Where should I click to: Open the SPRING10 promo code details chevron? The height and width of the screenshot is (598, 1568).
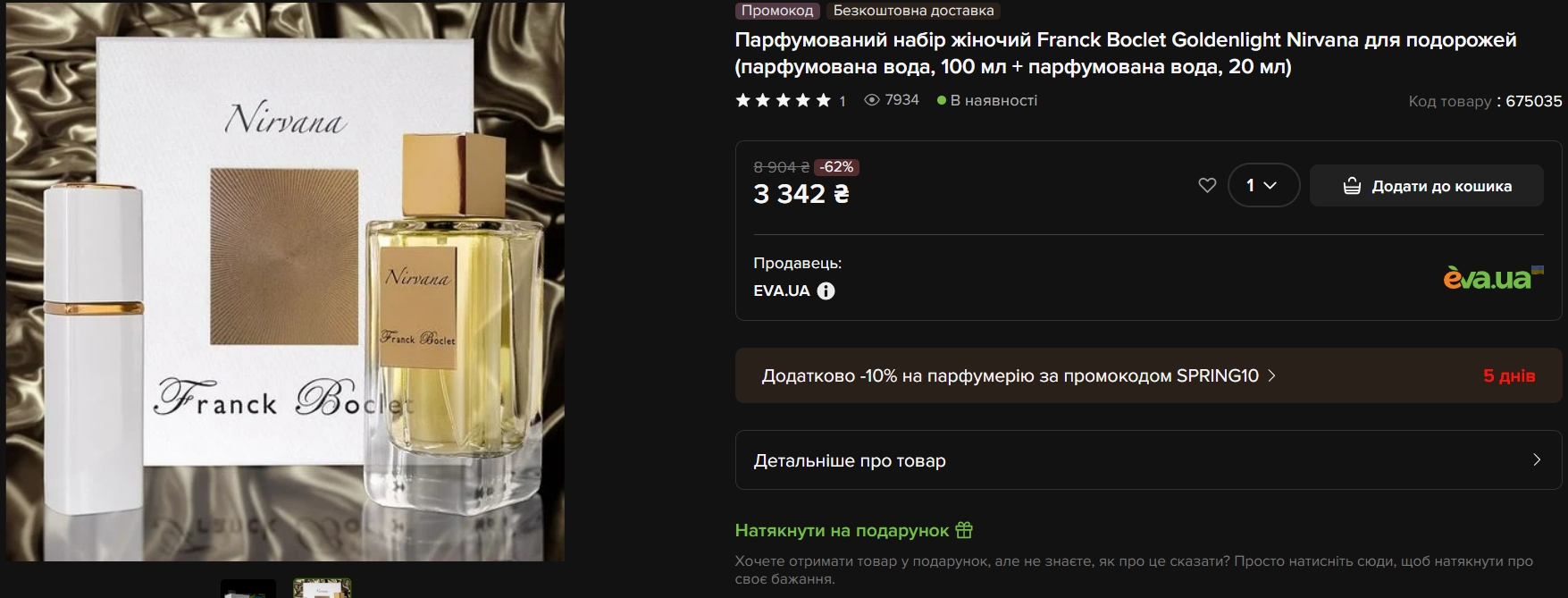pyautogui.click(x=1272, y=375)
